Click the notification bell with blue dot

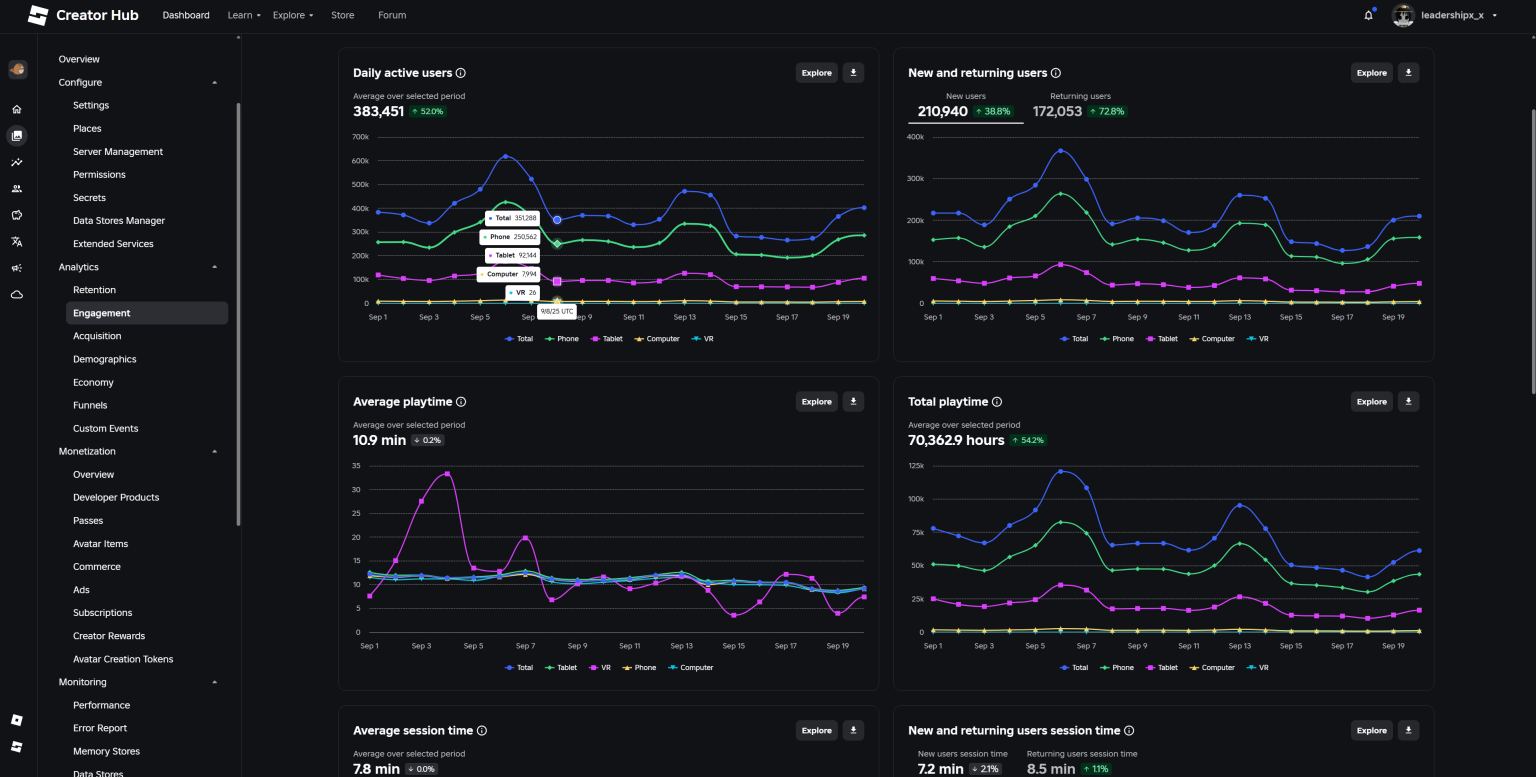click(x=1368, y=15)
